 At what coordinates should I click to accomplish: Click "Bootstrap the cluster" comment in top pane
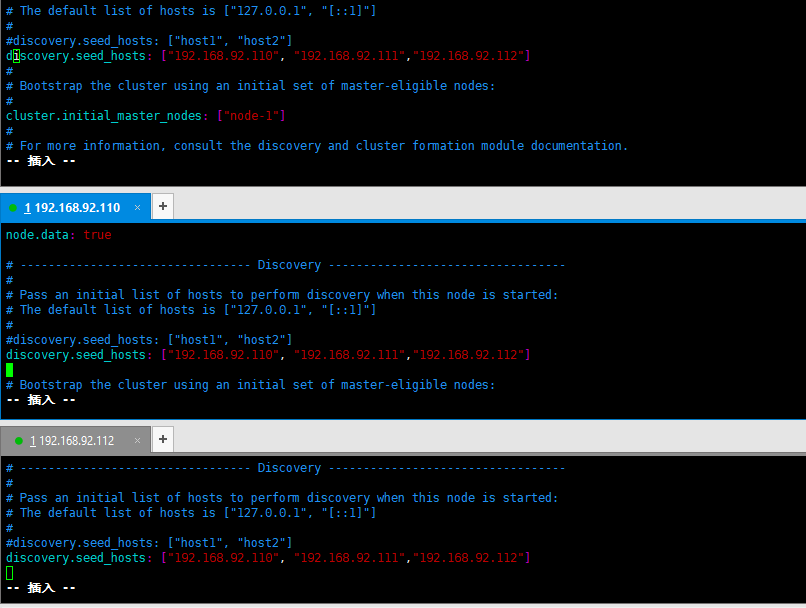[250, 86]
